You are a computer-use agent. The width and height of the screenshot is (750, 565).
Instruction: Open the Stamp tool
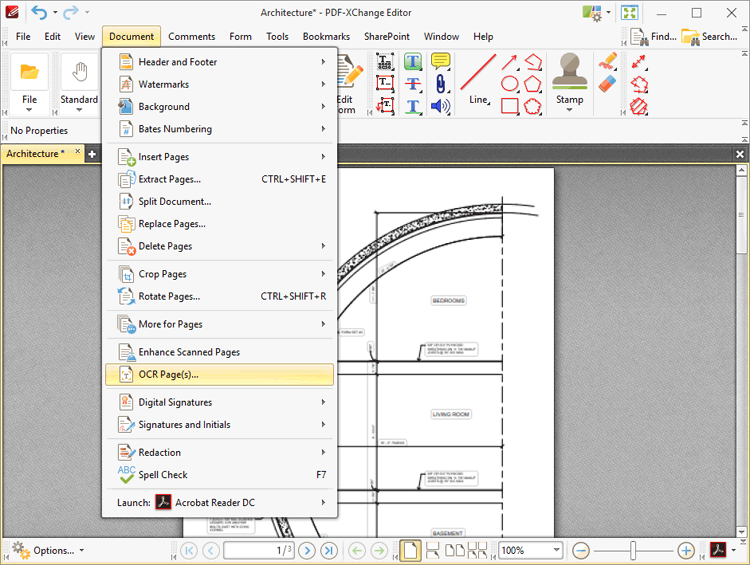coord(569,82)
